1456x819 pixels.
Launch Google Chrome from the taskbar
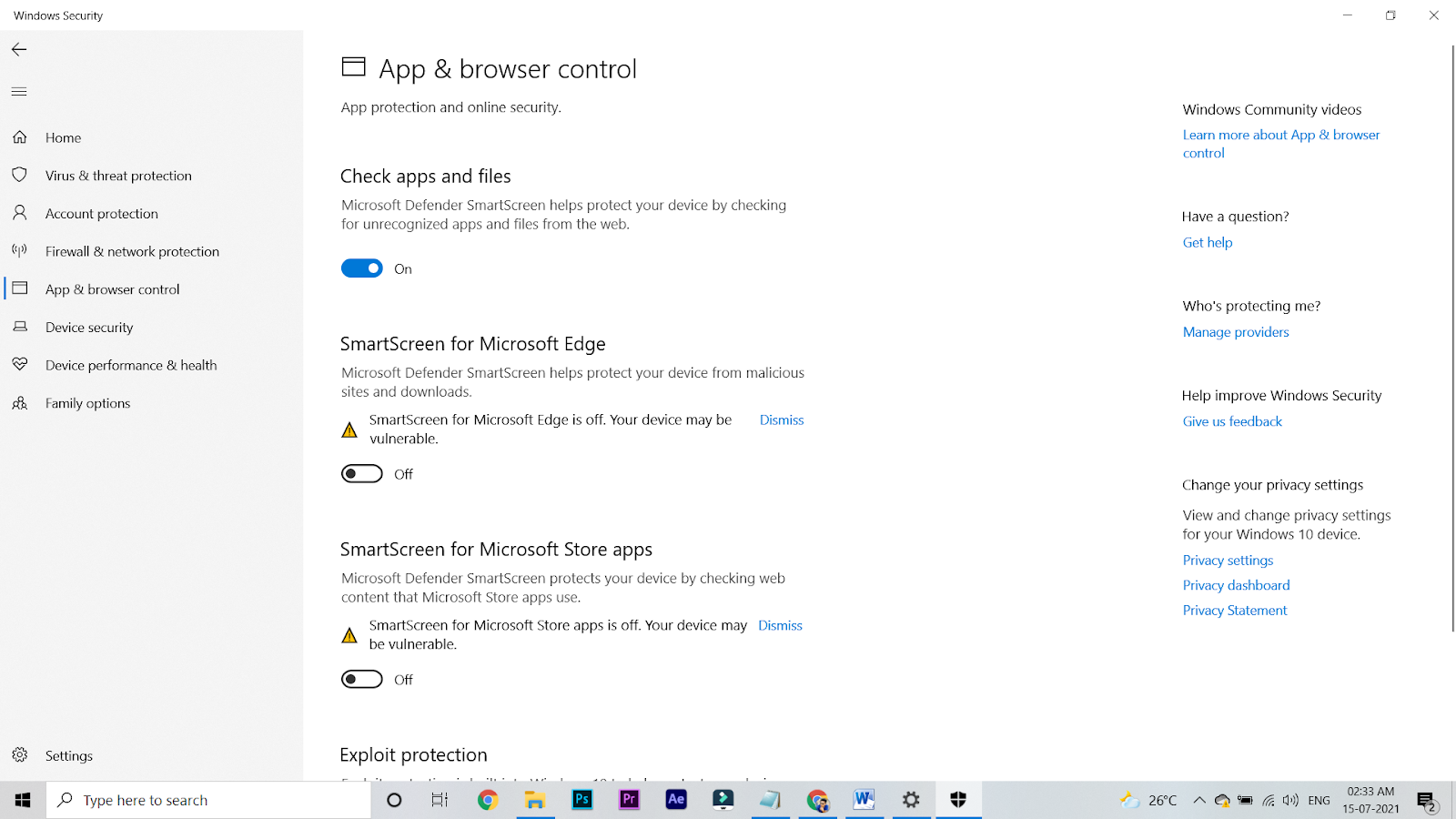pyautogui.click(x=488, y=800)
